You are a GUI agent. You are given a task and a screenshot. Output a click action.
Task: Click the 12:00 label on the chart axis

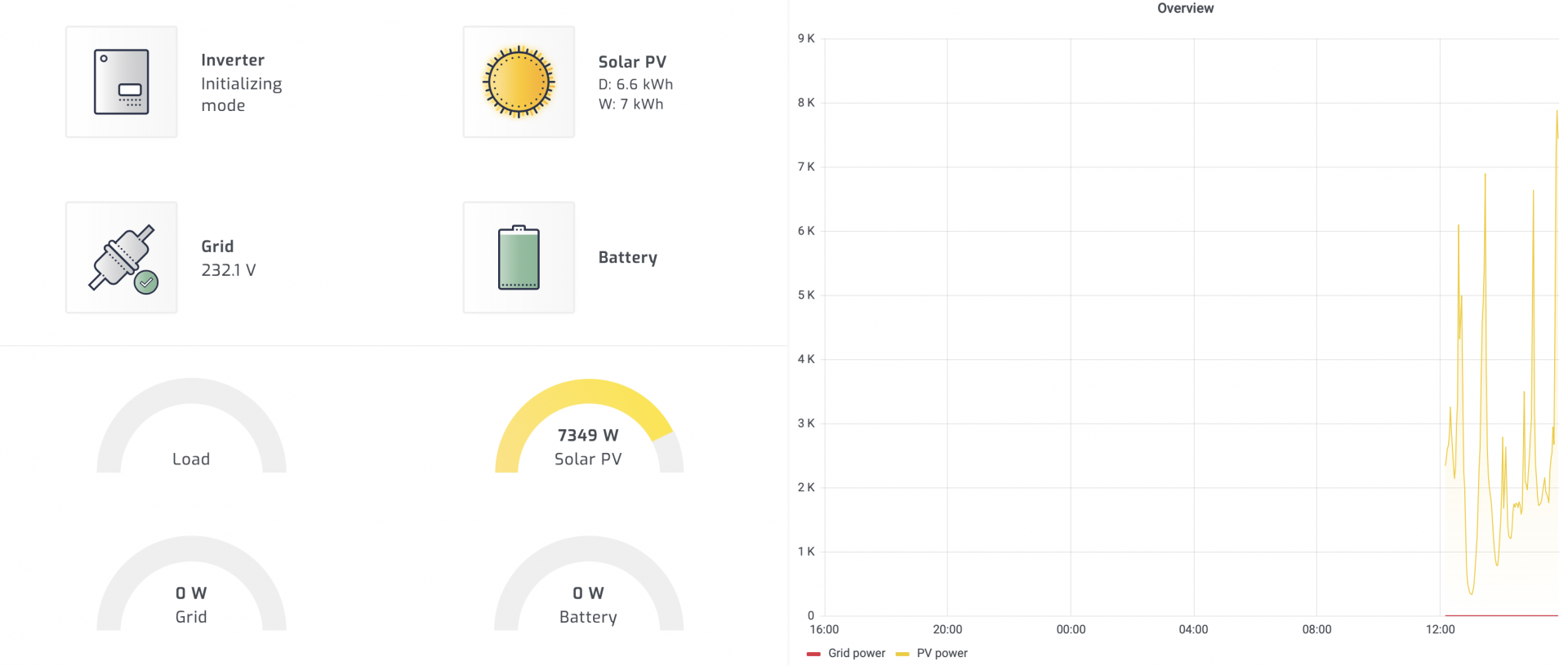[1441, 629]
